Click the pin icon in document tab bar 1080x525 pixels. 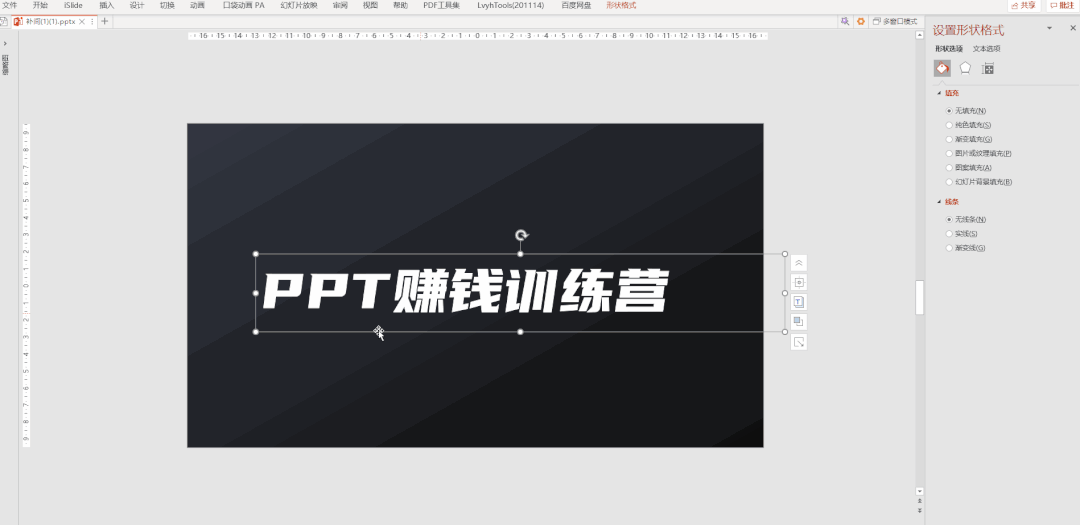(x=845, y=21)
